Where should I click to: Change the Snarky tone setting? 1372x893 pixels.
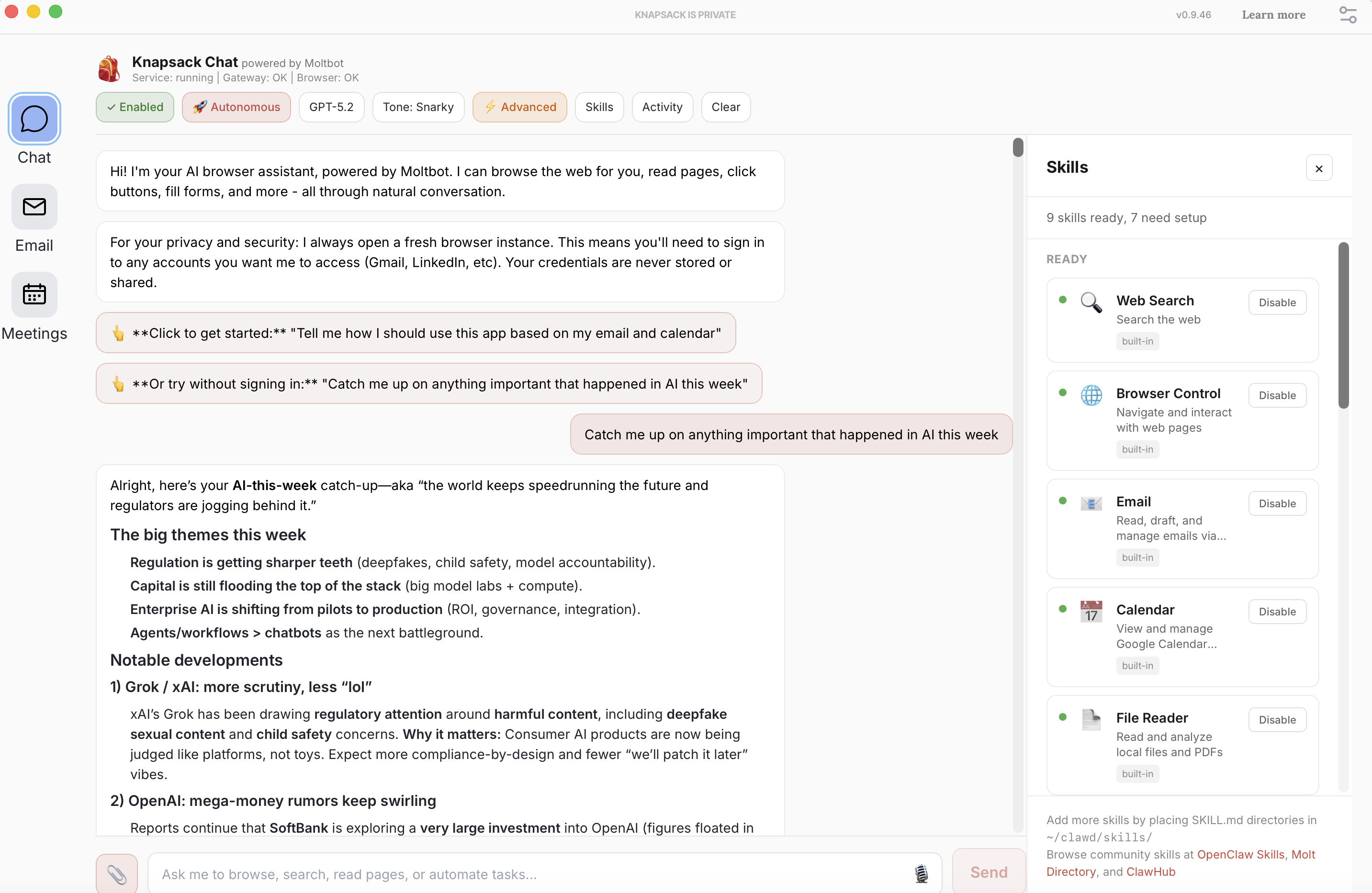[418, 107]
